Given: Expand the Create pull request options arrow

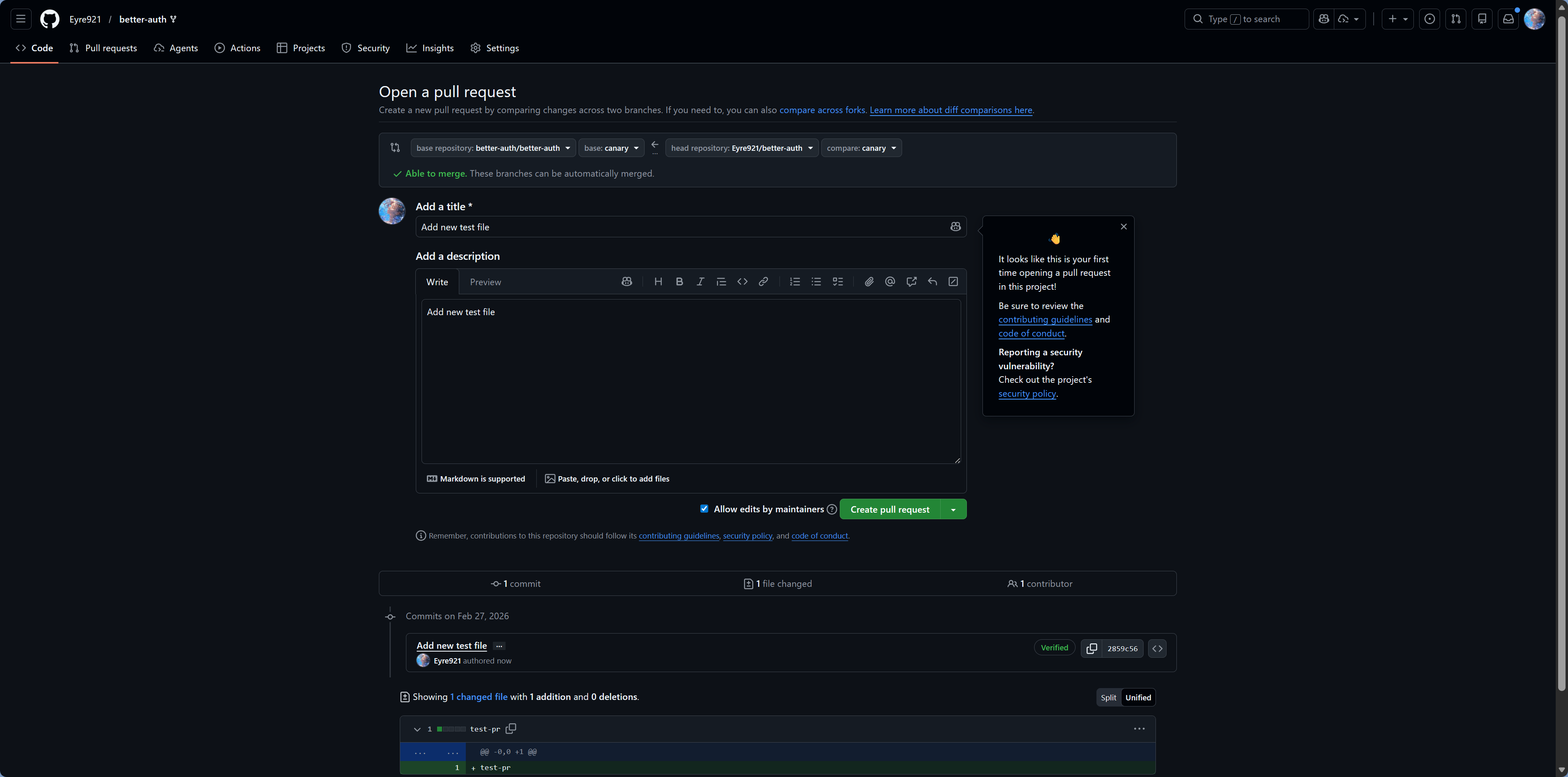Looking at the screenshot, I should tap(953, 509).
